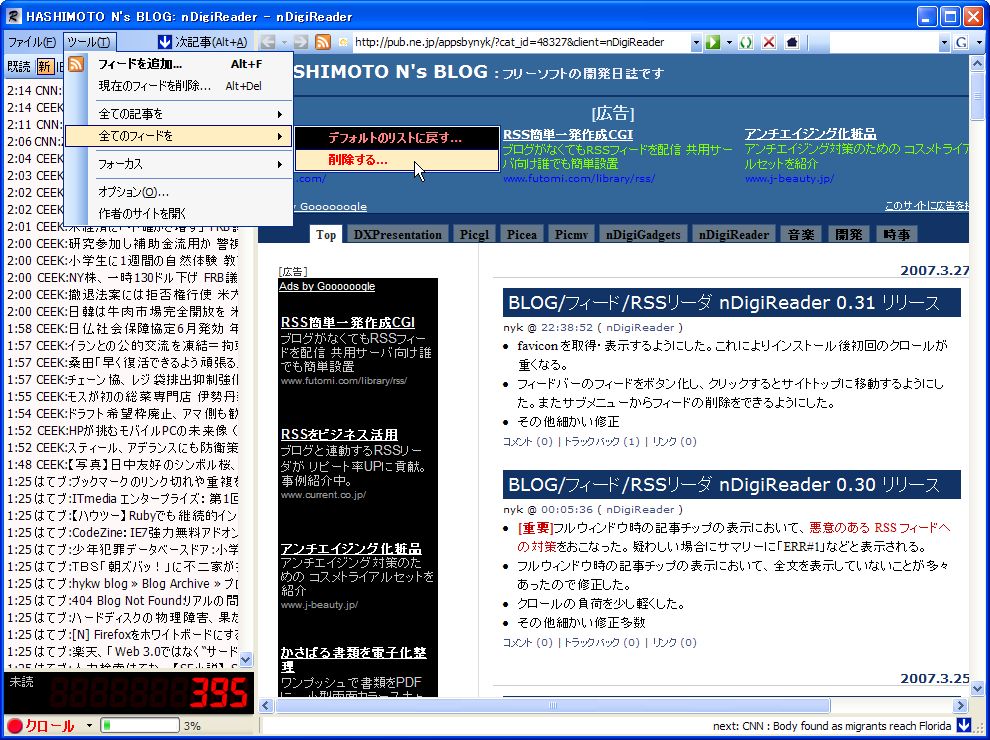Close the open ツール(T) menu
The height and width of the screenshot is (740, 990).
(88, 42)
